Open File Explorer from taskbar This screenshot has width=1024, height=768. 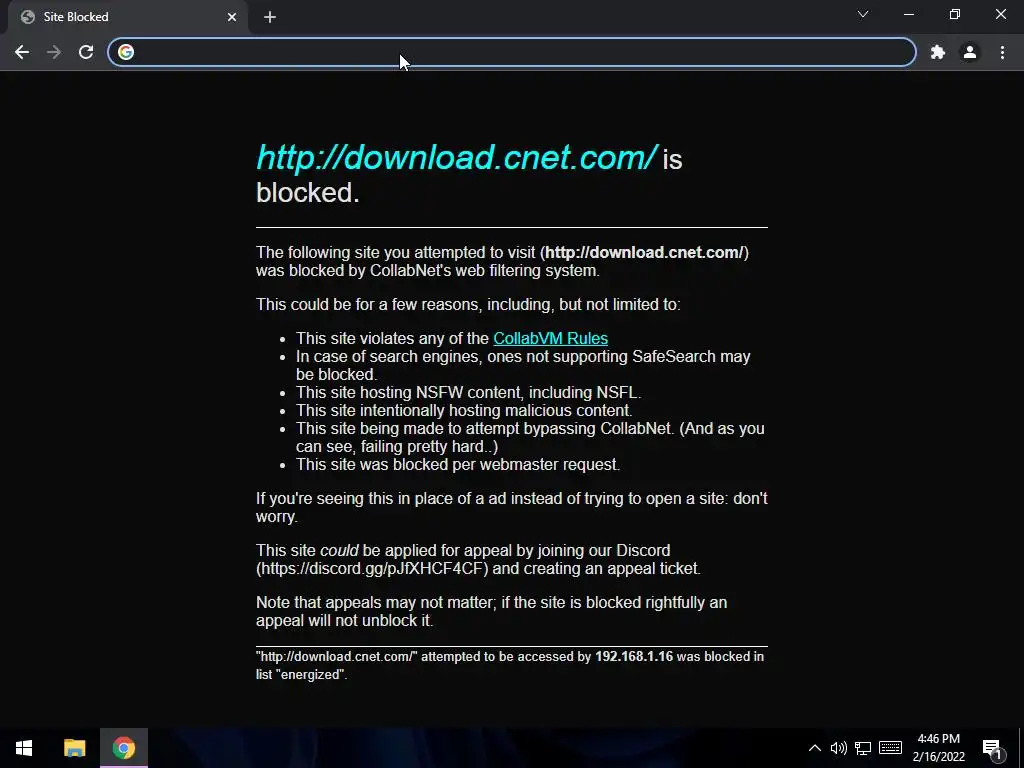(74, 748)
